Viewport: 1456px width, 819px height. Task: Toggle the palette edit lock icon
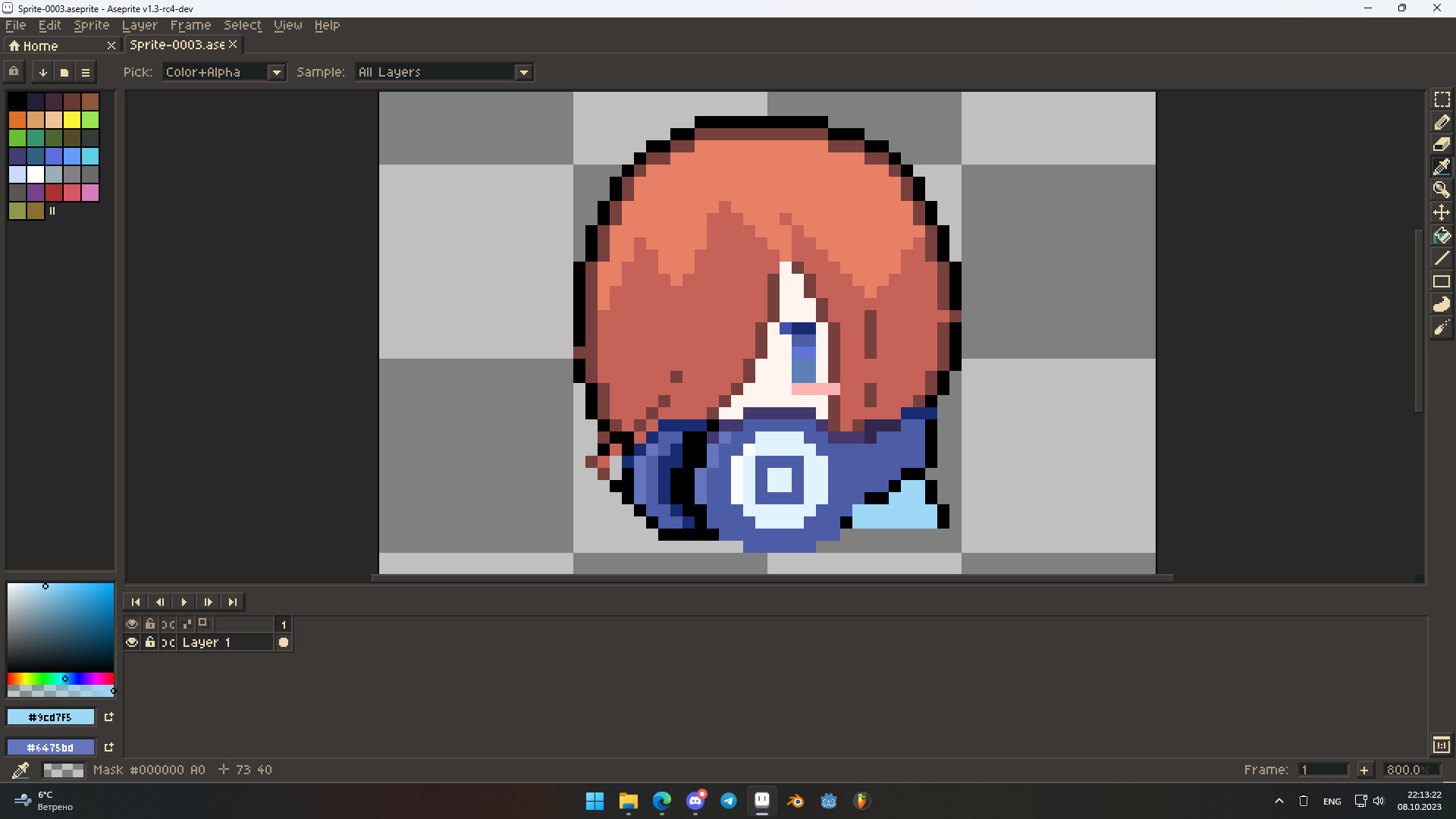pos(14,72)
